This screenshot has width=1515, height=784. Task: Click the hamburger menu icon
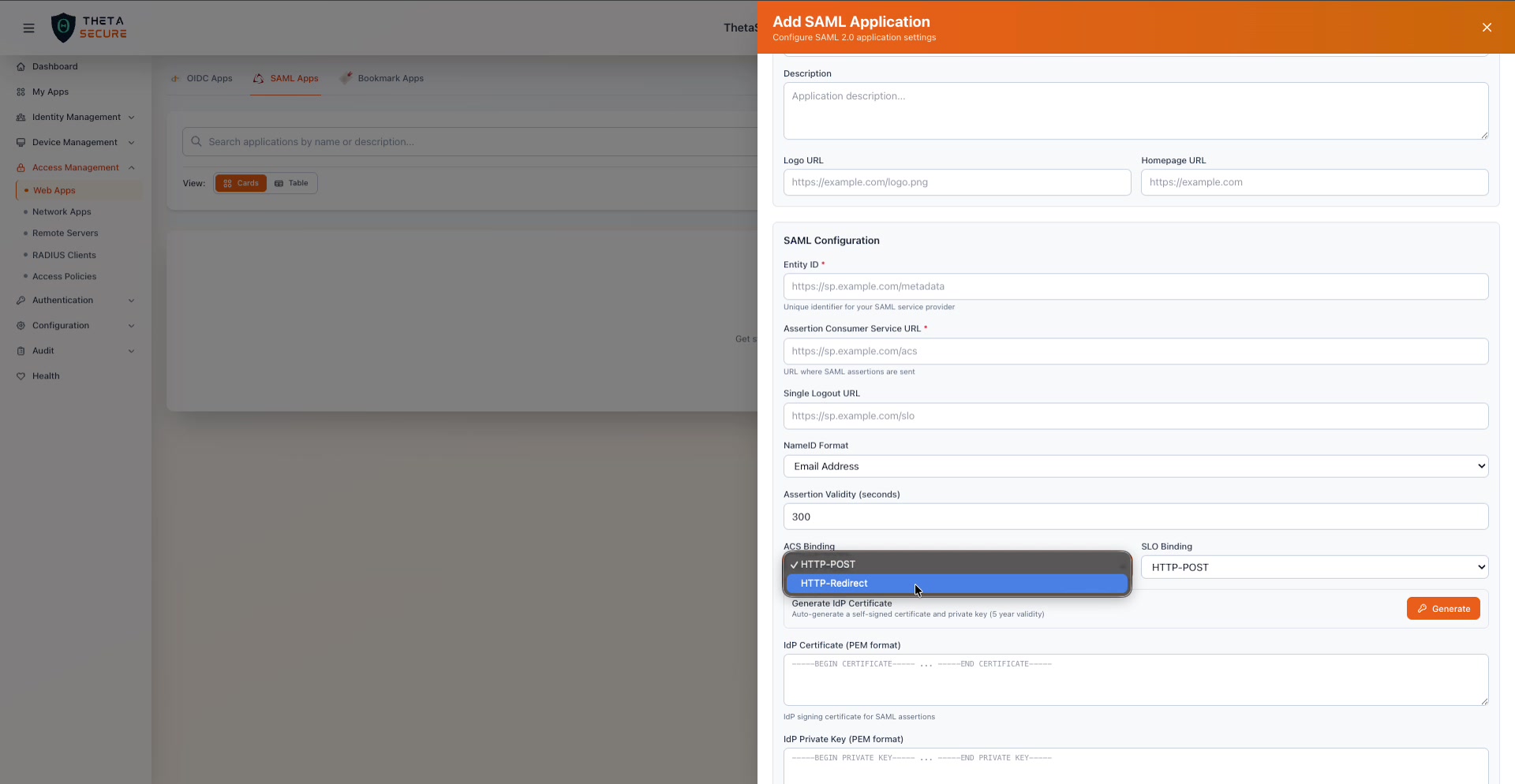[x=29, y=28]
